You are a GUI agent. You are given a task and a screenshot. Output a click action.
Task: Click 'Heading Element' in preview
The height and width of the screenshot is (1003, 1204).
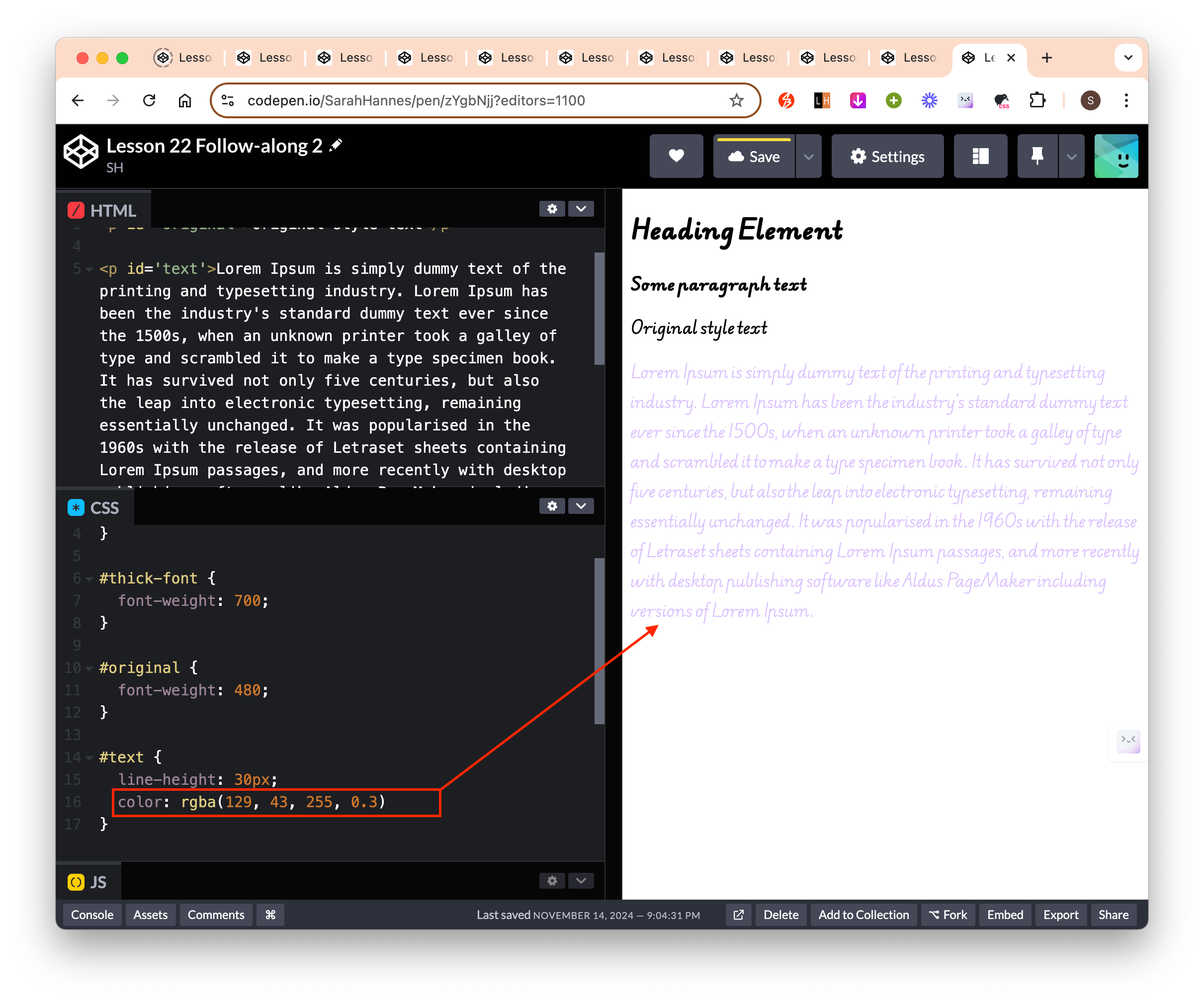tap(737, 231)
